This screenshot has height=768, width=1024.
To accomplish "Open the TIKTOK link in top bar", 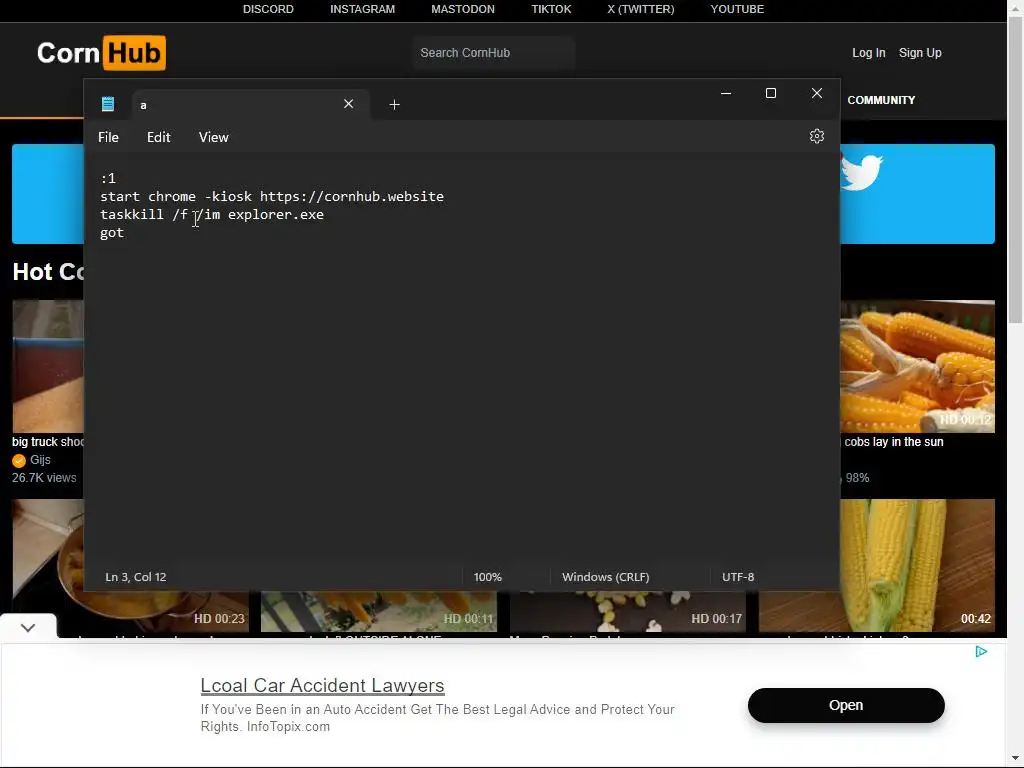I will click(x=551, y=9).
